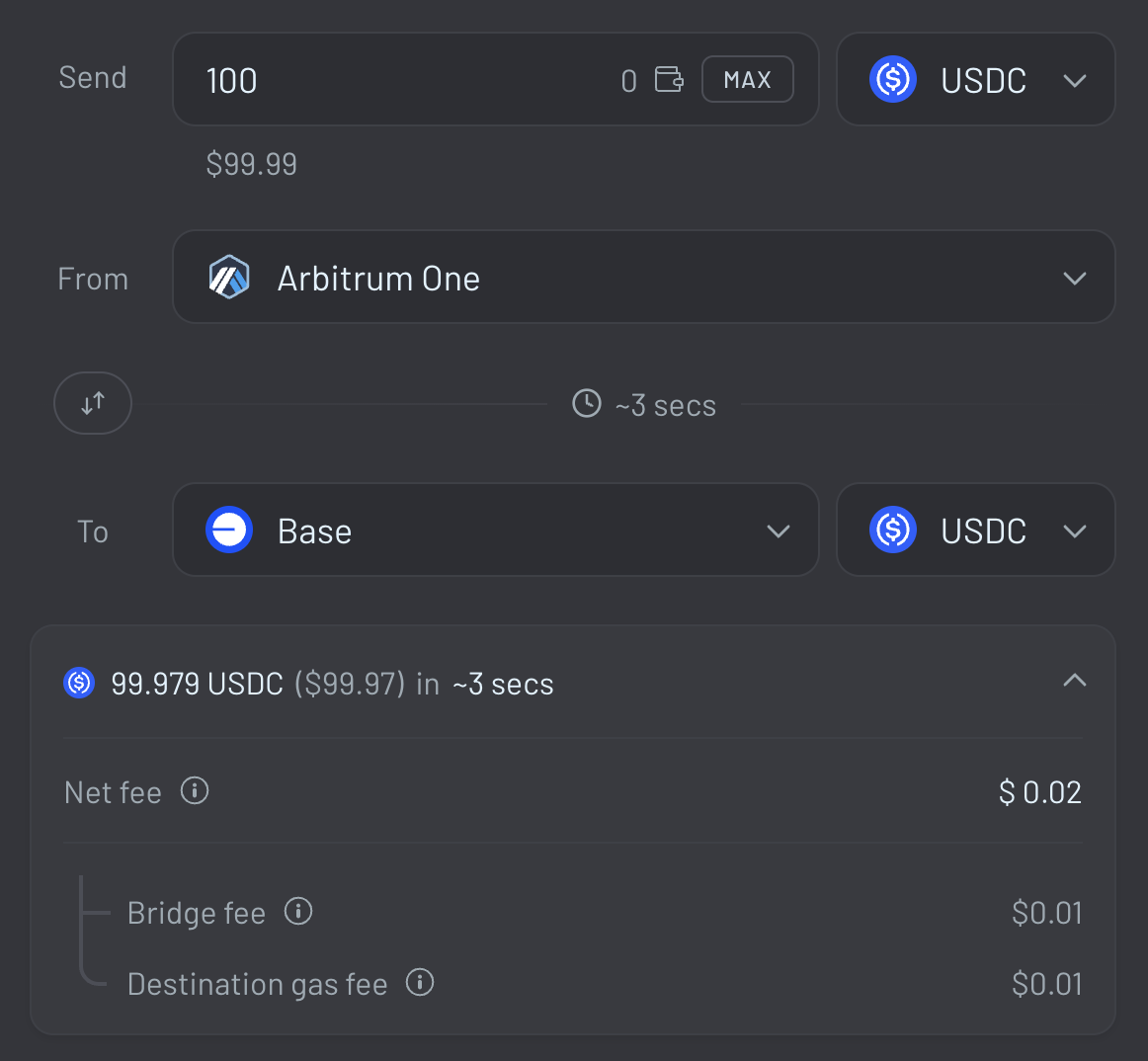Click the Bridge fee info icon
Screen dimensions: 1148x1061
point(298,912)
